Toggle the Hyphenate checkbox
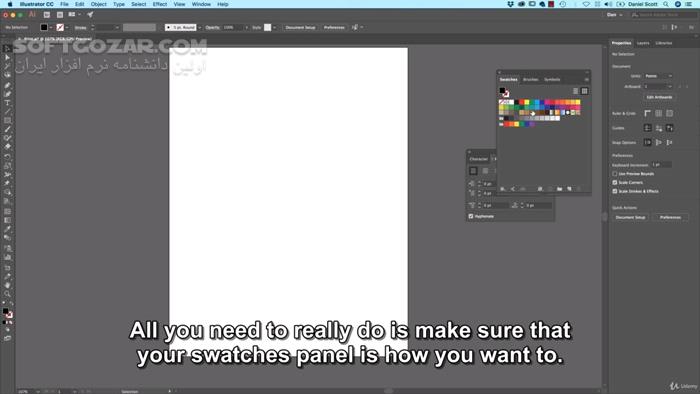 (x=471, y=216)
